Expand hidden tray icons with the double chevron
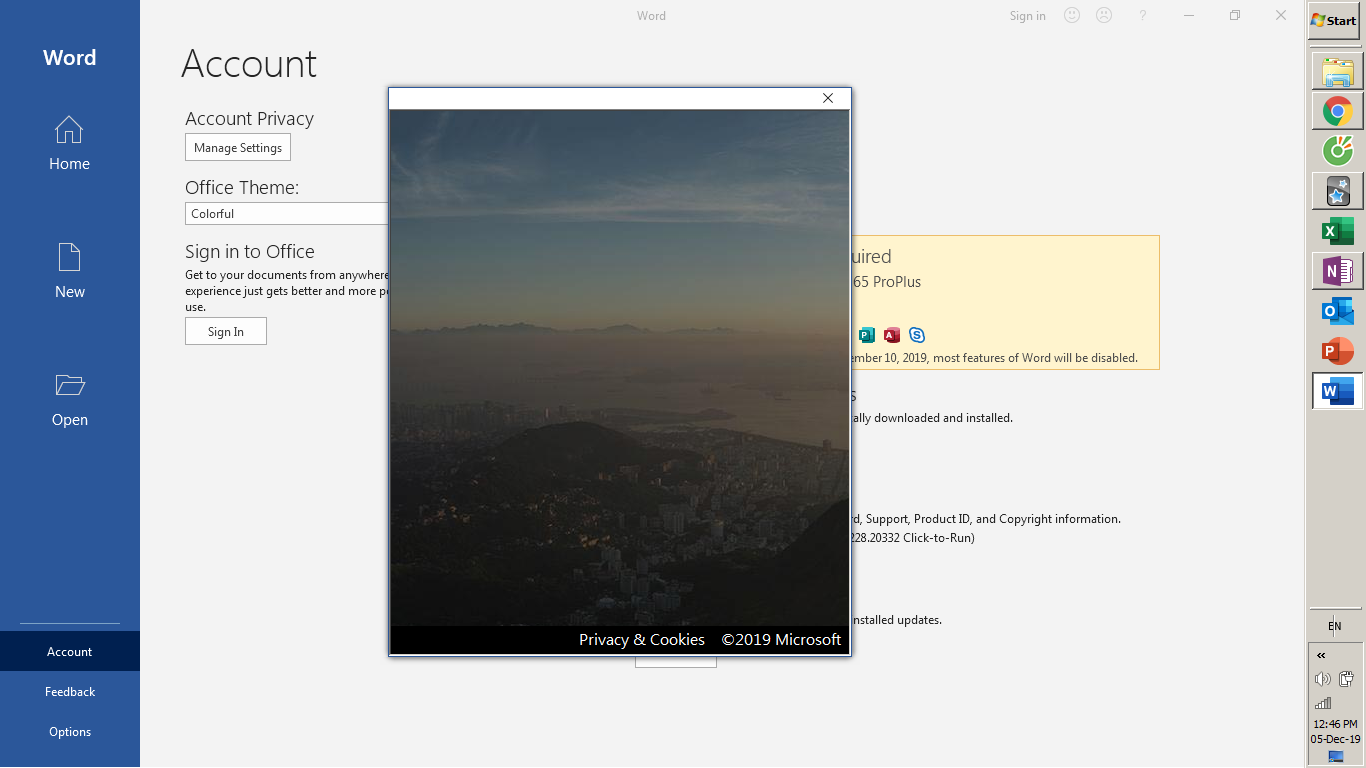 (x=1321, y=656)
